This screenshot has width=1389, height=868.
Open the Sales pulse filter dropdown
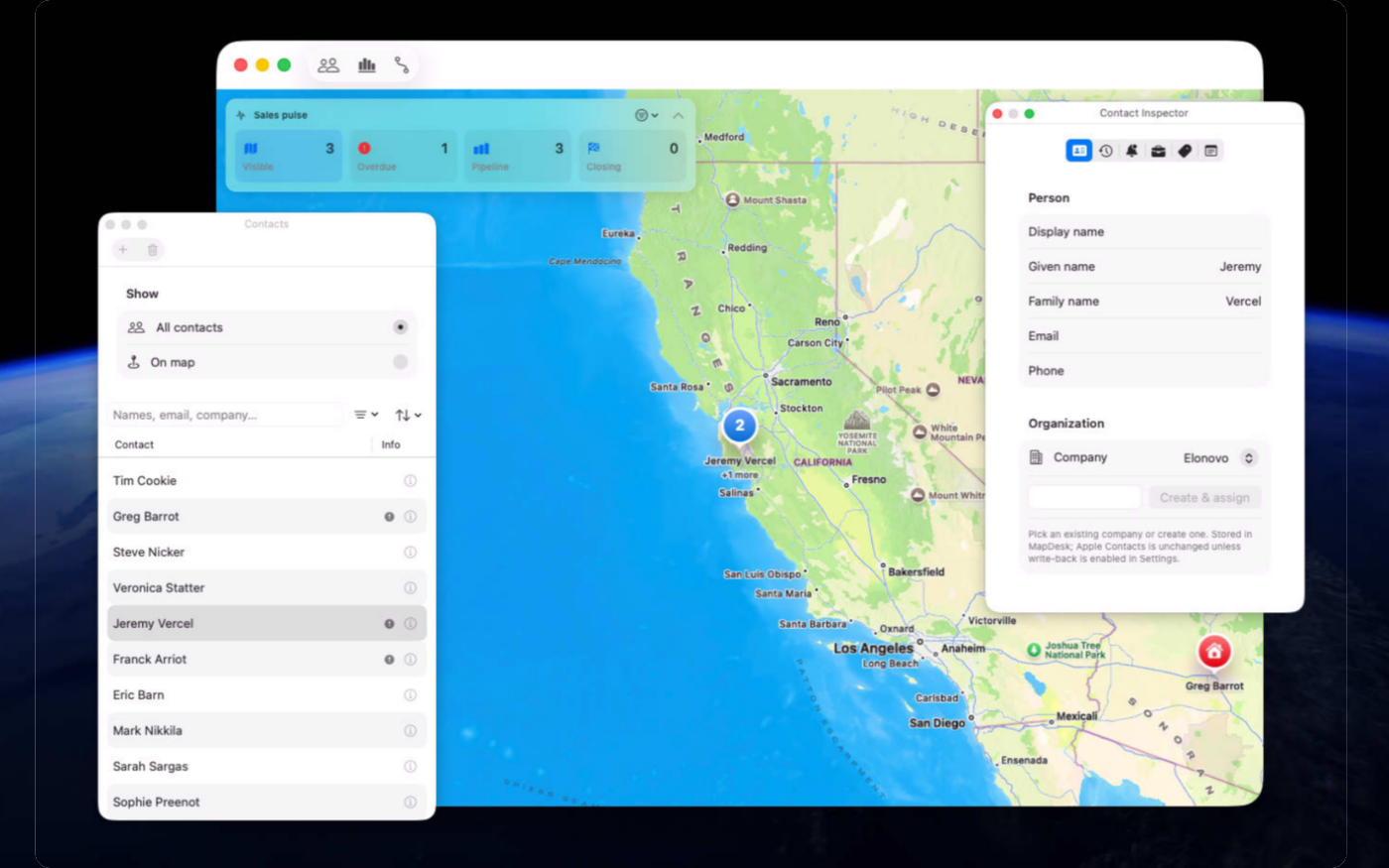646,115
